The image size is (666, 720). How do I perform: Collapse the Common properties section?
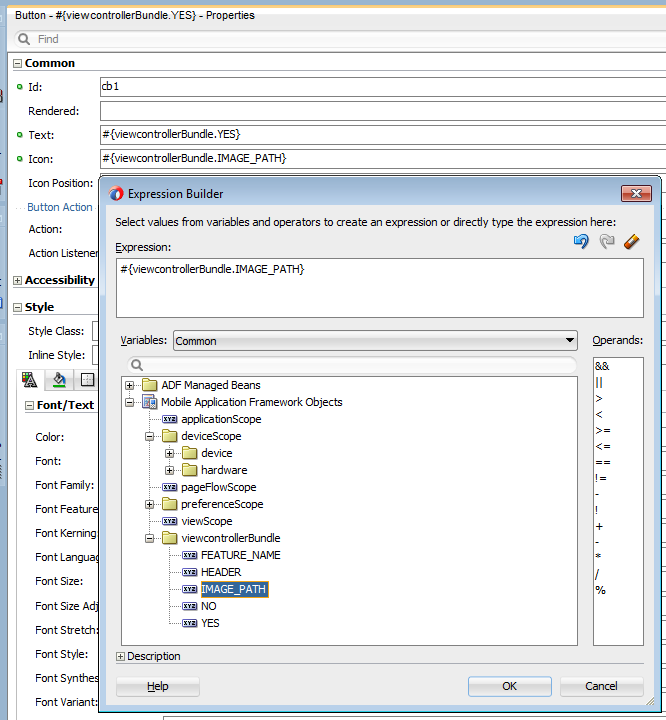(x=17, y=63)
